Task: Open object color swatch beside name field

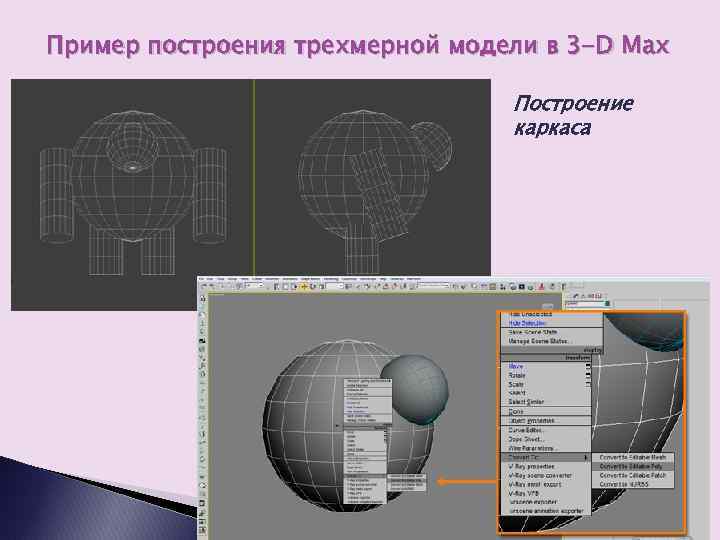Action: click(608, 304)
